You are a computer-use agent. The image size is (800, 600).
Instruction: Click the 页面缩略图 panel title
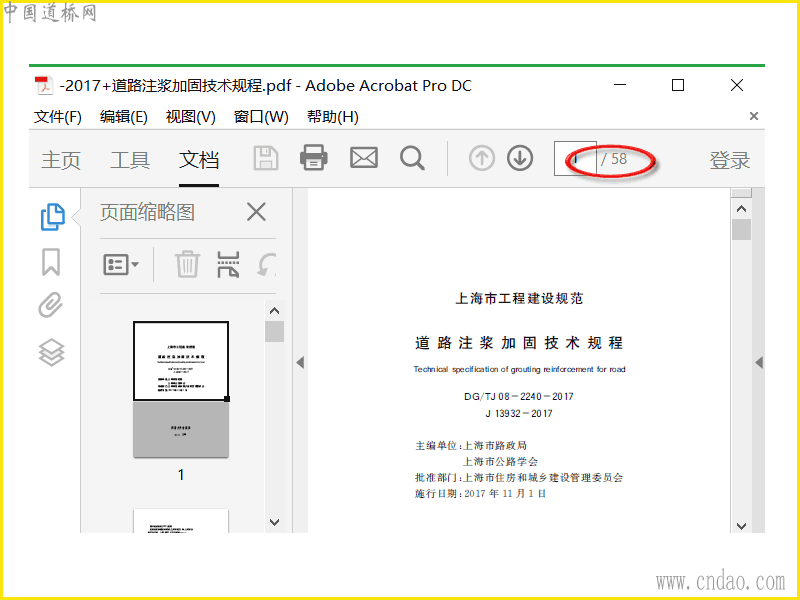[x=147, y=212]
